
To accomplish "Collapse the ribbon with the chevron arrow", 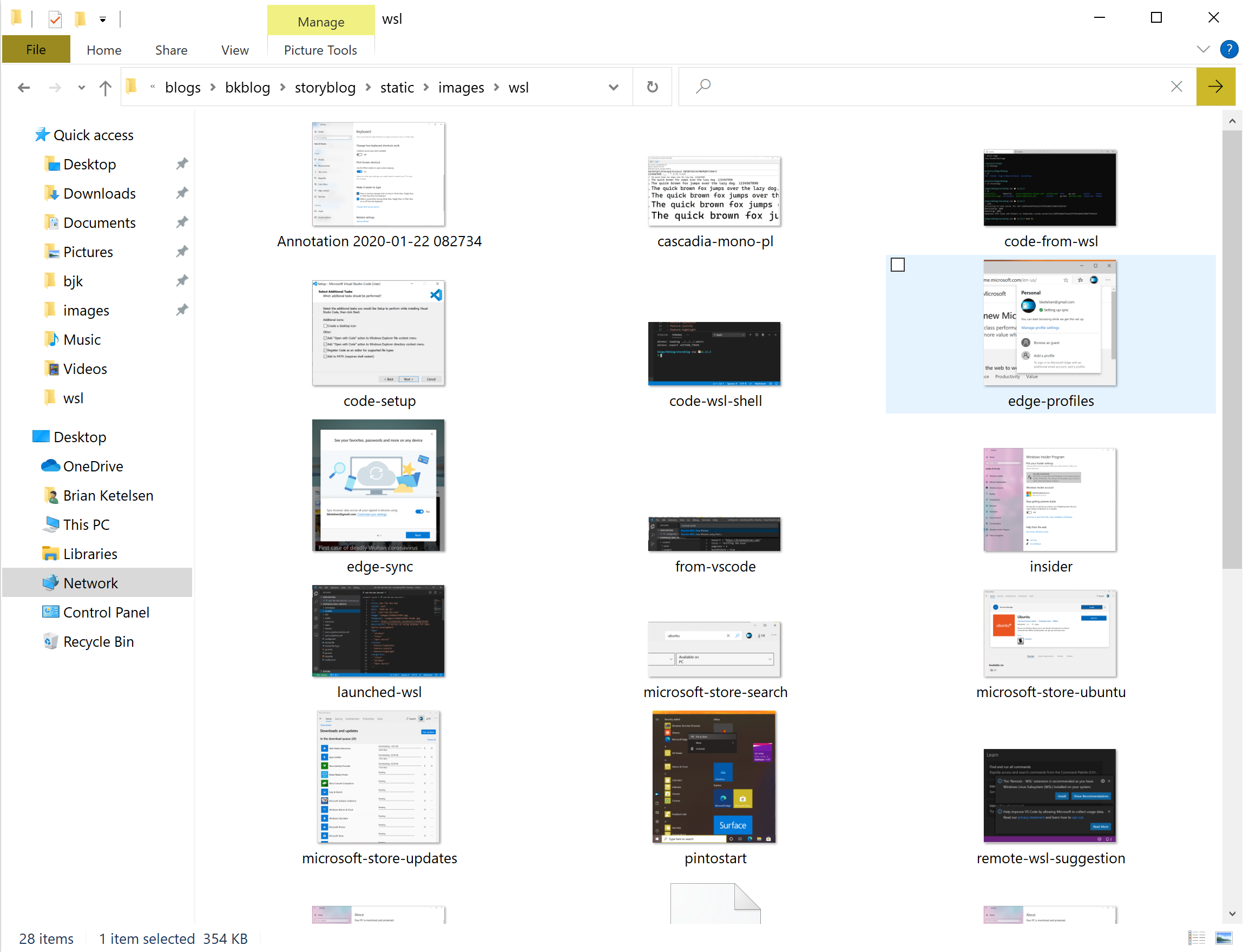I will coord(1203,49).
